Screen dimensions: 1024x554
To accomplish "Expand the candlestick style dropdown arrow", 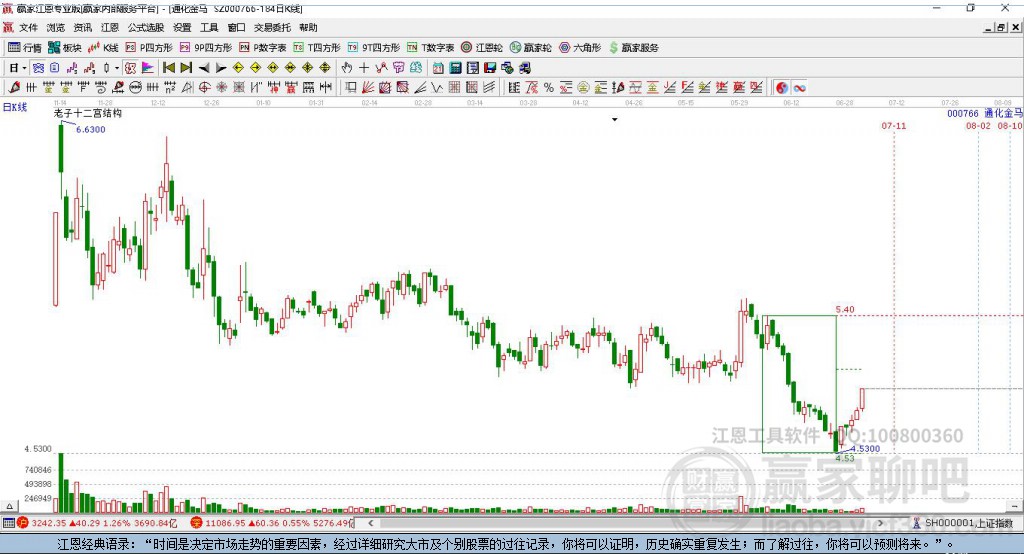I will pyautogui.click(x=117, y=68).
